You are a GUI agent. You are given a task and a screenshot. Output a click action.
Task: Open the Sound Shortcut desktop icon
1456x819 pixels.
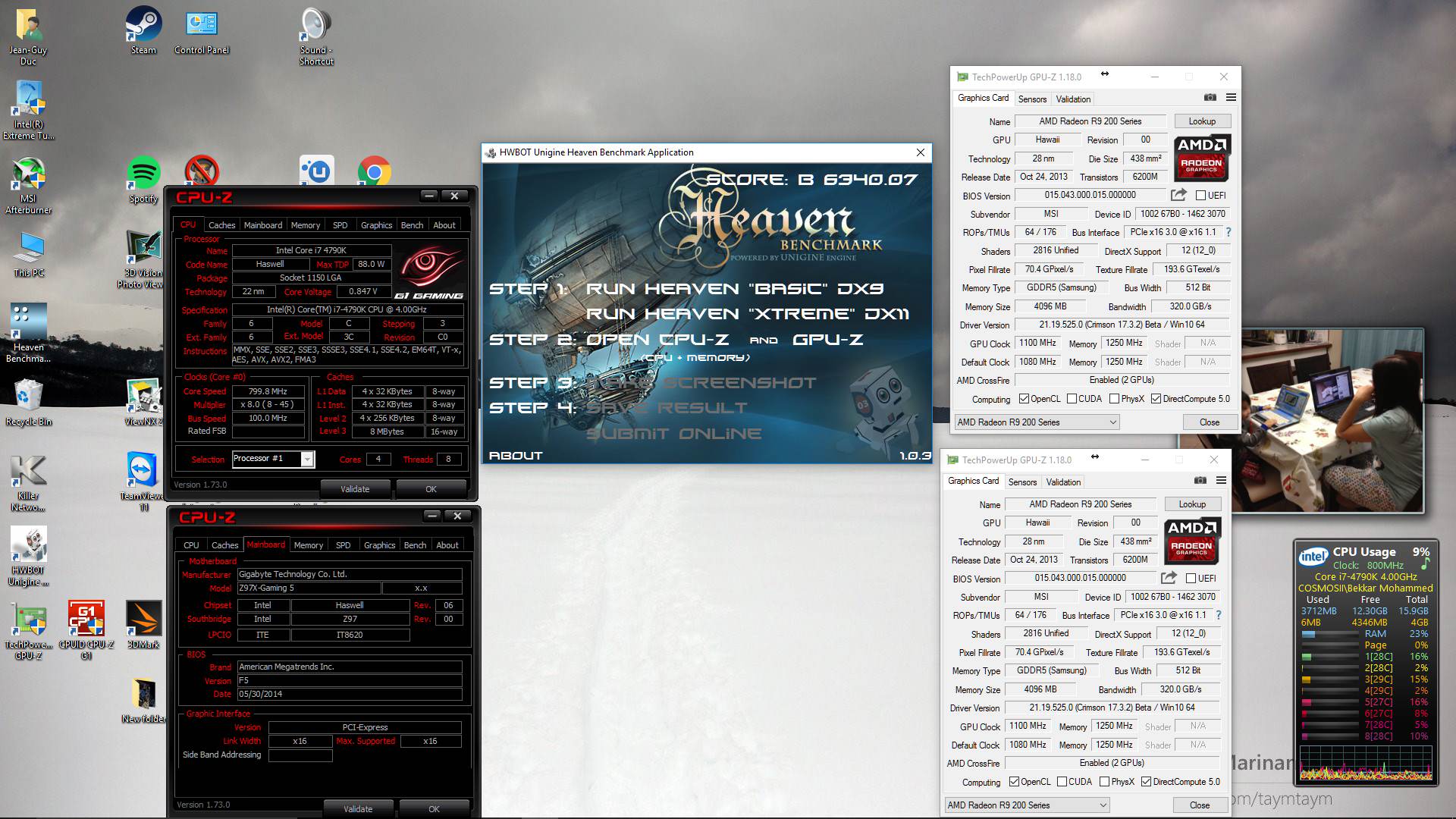click(316, 36)
